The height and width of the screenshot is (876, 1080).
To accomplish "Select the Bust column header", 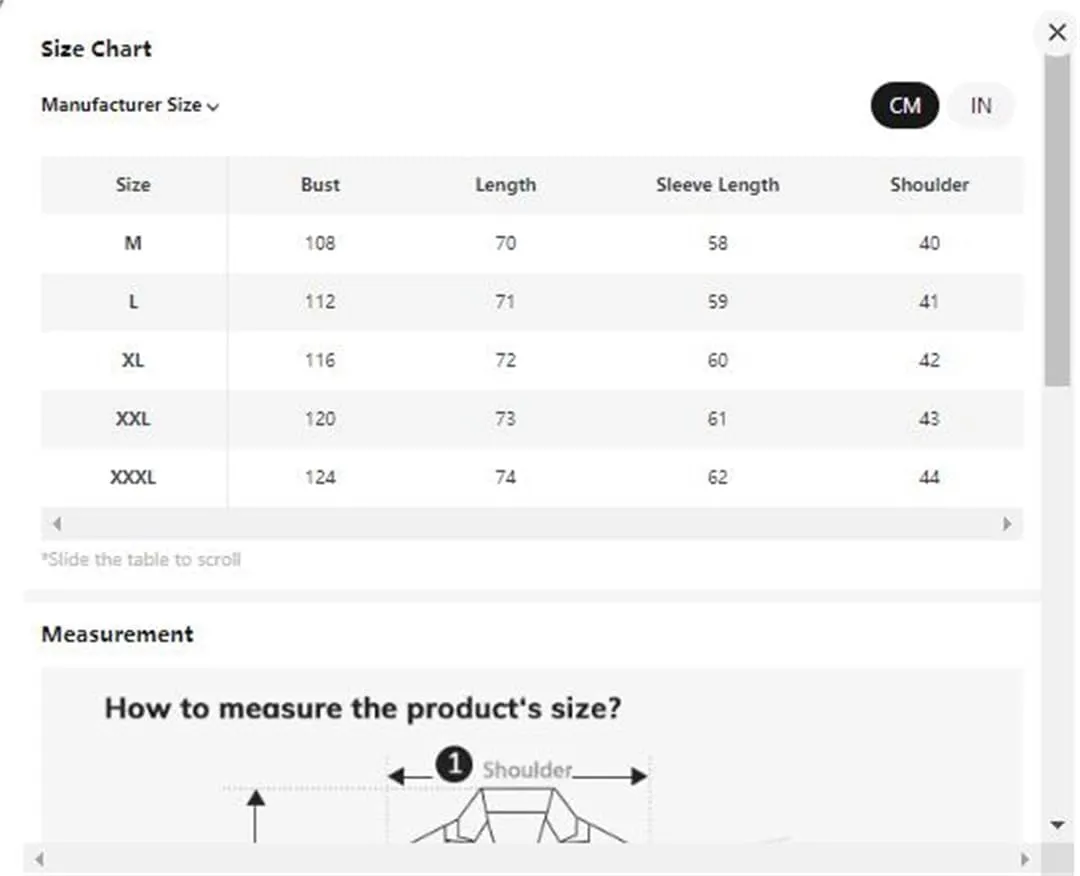I will pos(320,185).
